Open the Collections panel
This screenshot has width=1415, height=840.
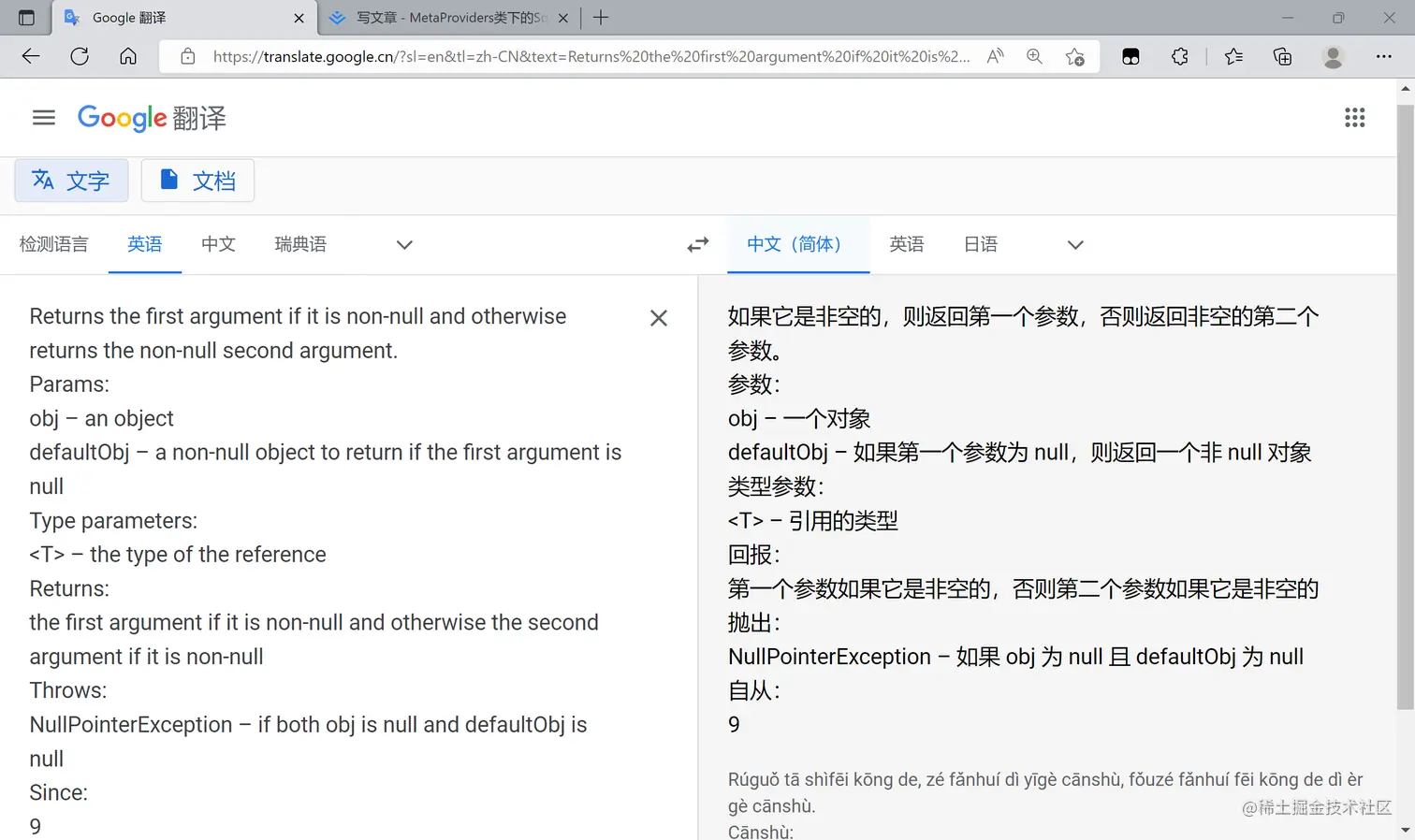1283,56
